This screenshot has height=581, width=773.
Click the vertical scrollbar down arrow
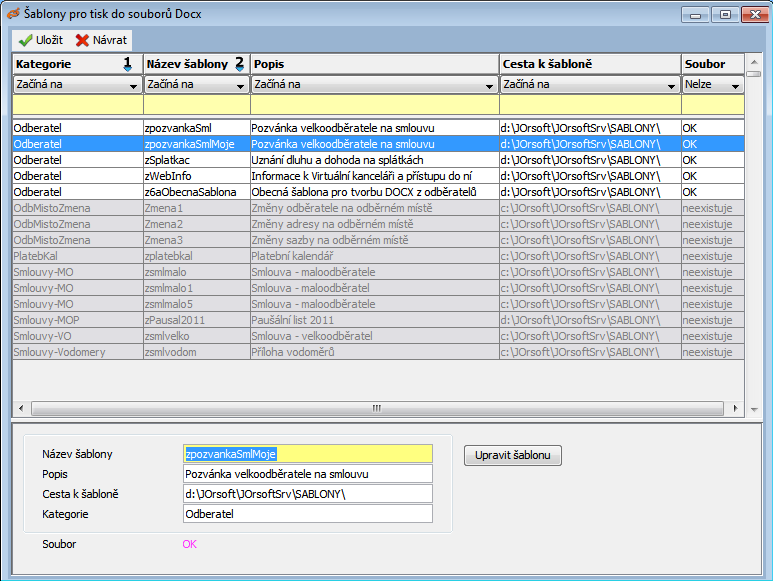click(x=753, y=409)
